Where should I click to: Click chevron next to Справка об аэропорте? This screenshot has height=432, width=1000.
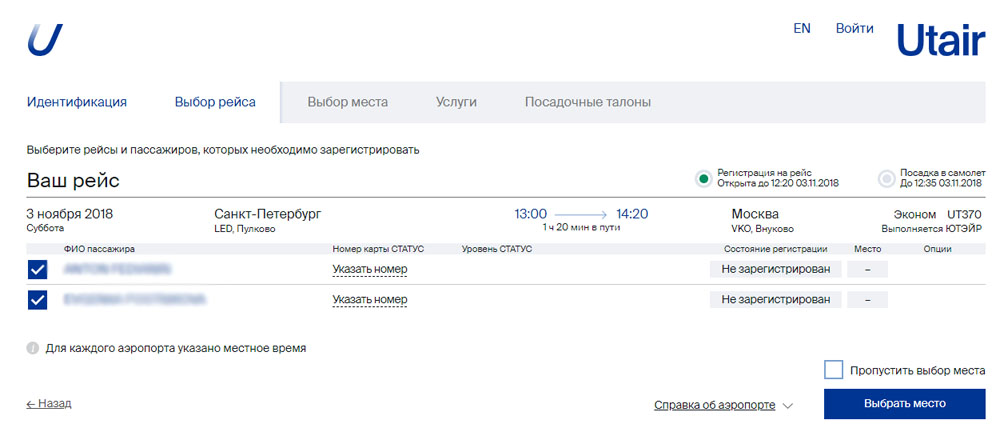[788, 406]
